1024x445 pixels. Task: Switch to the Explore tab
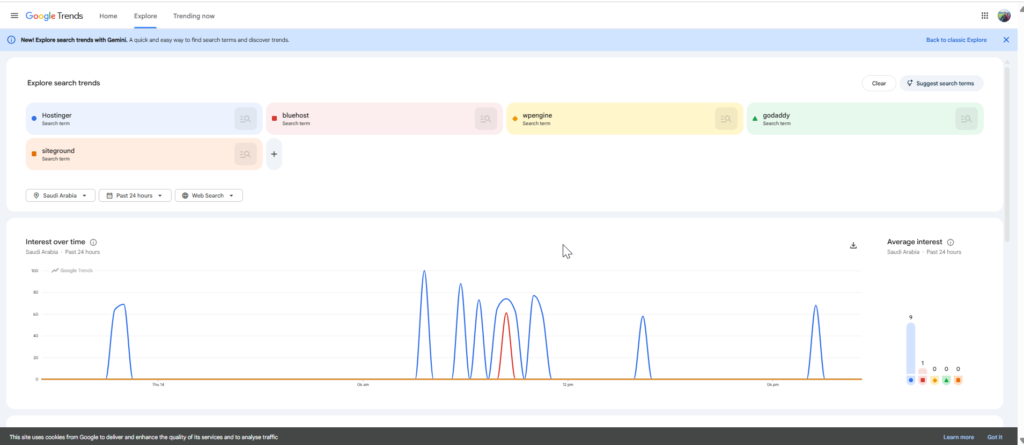(x=145, y=16)
